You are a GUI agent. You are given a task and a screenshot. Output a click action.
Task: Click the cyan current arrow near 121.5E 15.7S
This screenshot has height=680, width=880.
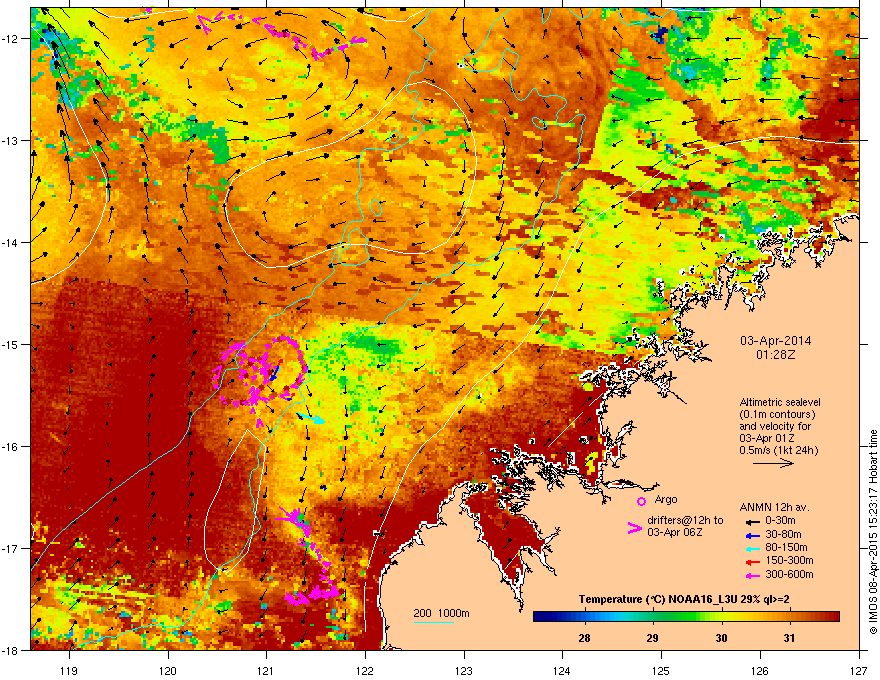[x=310, y=417]
